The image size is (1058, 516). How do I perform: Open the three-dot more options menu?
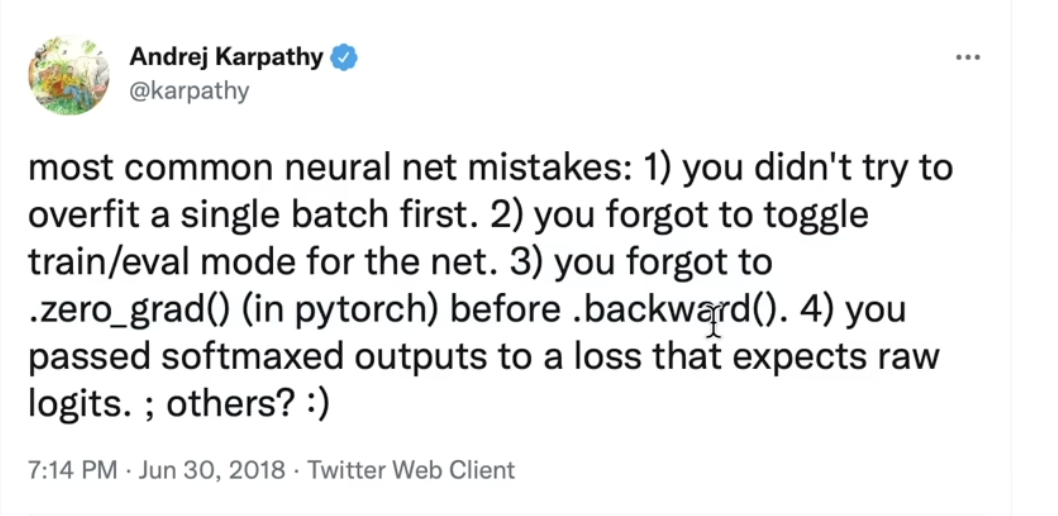coord(968,57)
